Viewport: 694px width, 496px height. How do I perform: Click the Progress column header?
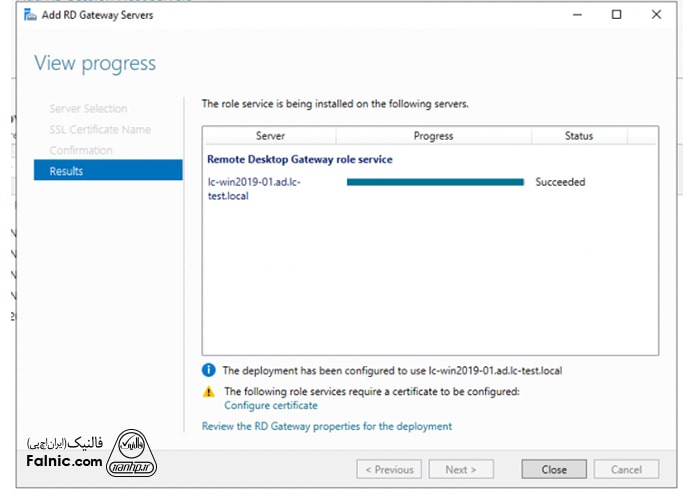click(433, 136)
